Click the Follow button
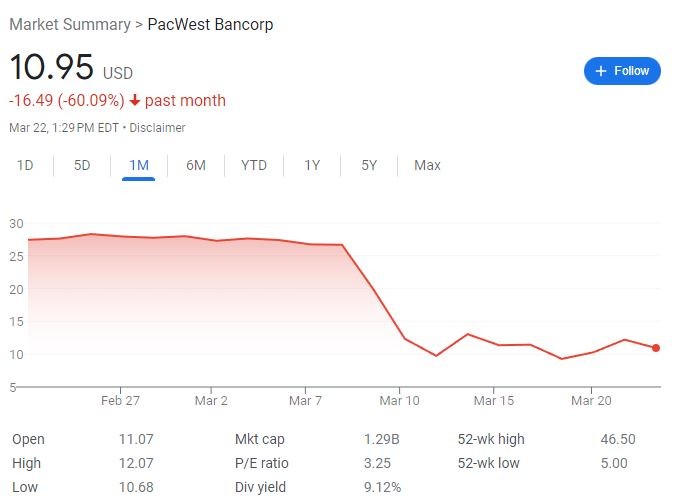This screenshot has width=698, height=502. [622, 71]
